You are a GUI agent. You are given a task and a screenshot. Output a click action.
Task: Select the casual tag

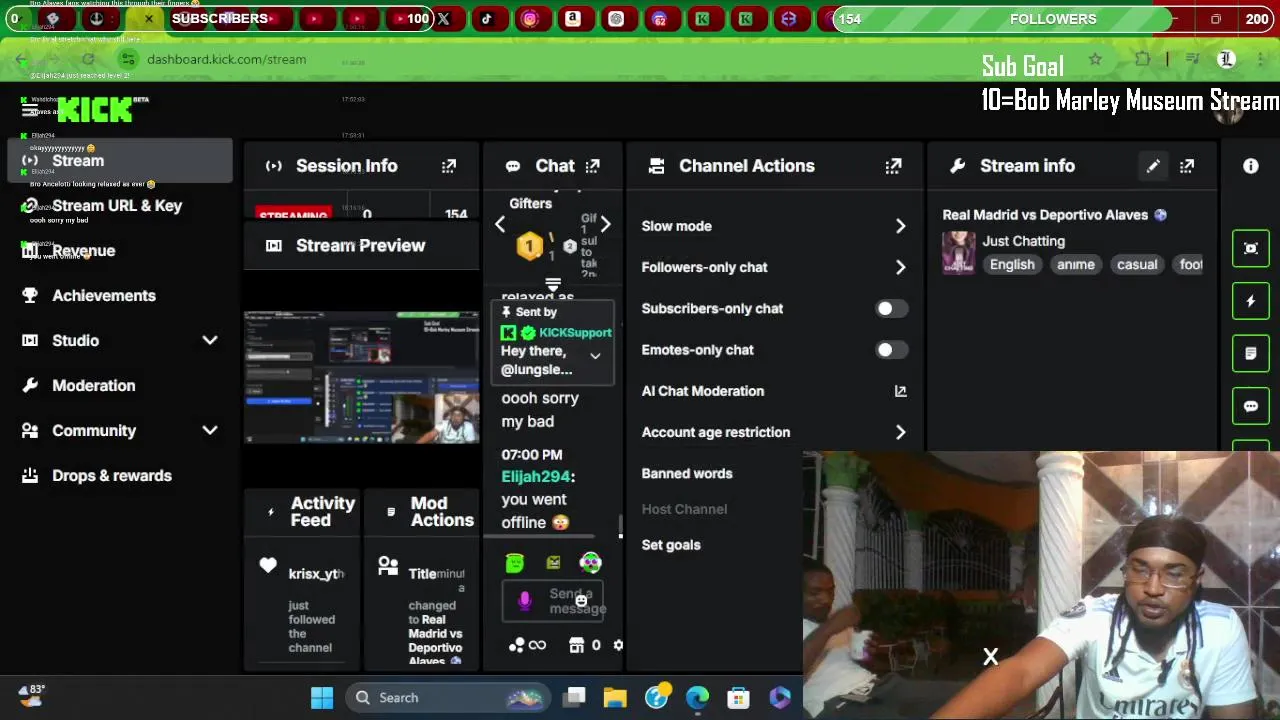coord(1137,264)
